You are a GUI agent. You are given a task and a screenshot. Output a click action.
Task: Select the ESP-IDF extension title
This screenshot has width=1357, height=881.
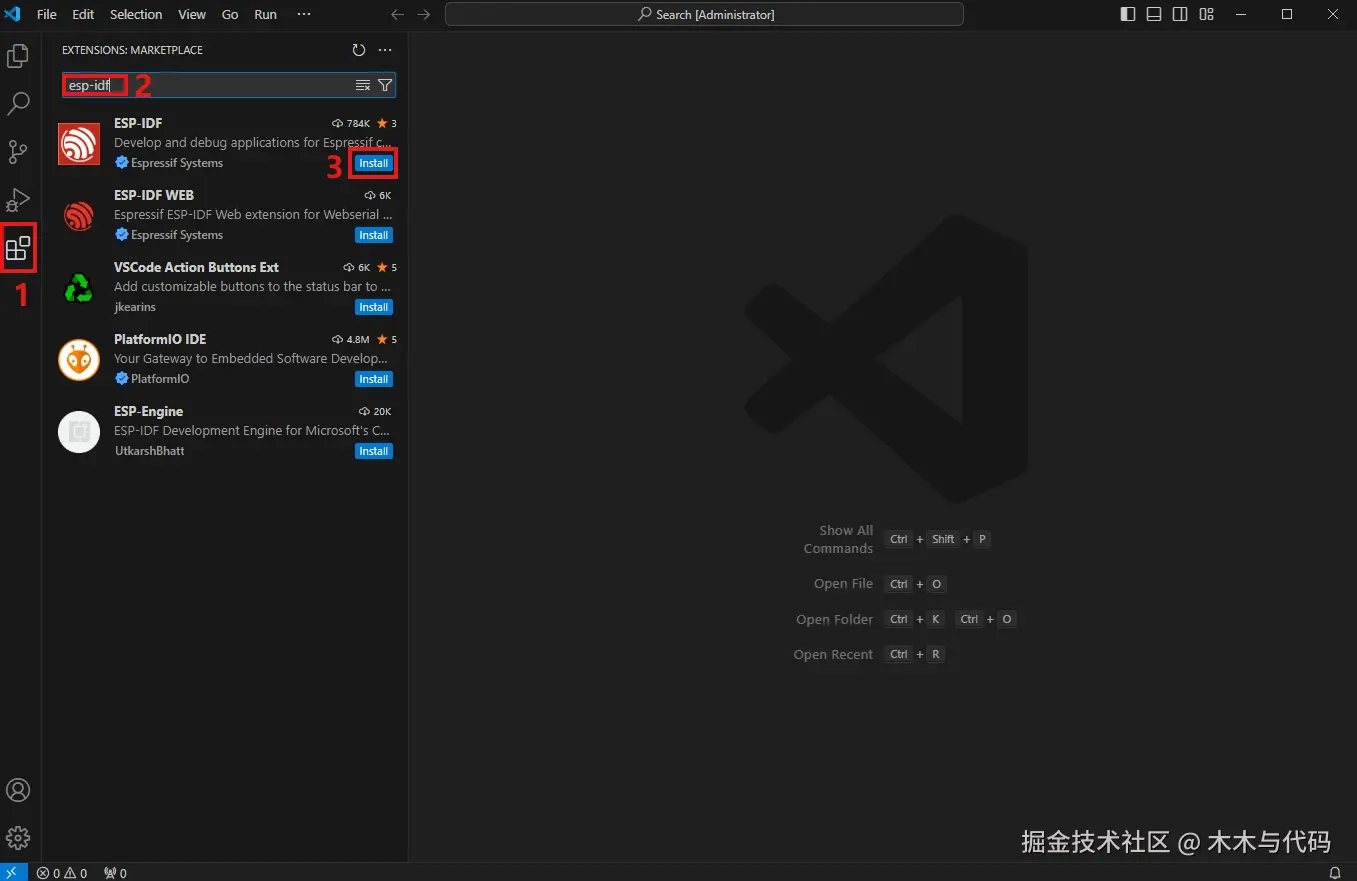coord(138,123)
